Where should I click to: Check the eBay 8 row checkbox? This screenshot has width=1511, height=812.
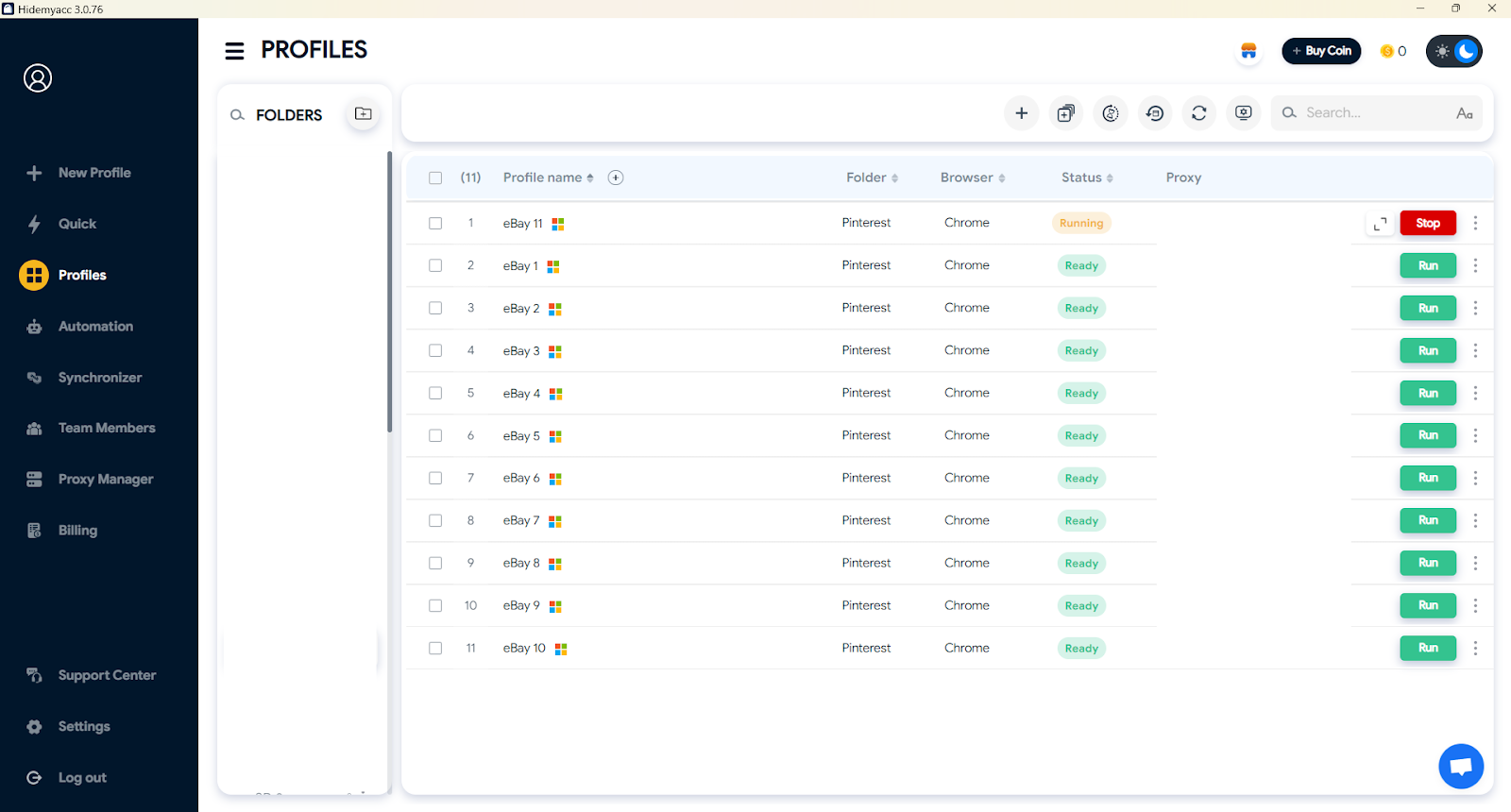point(435,564)
